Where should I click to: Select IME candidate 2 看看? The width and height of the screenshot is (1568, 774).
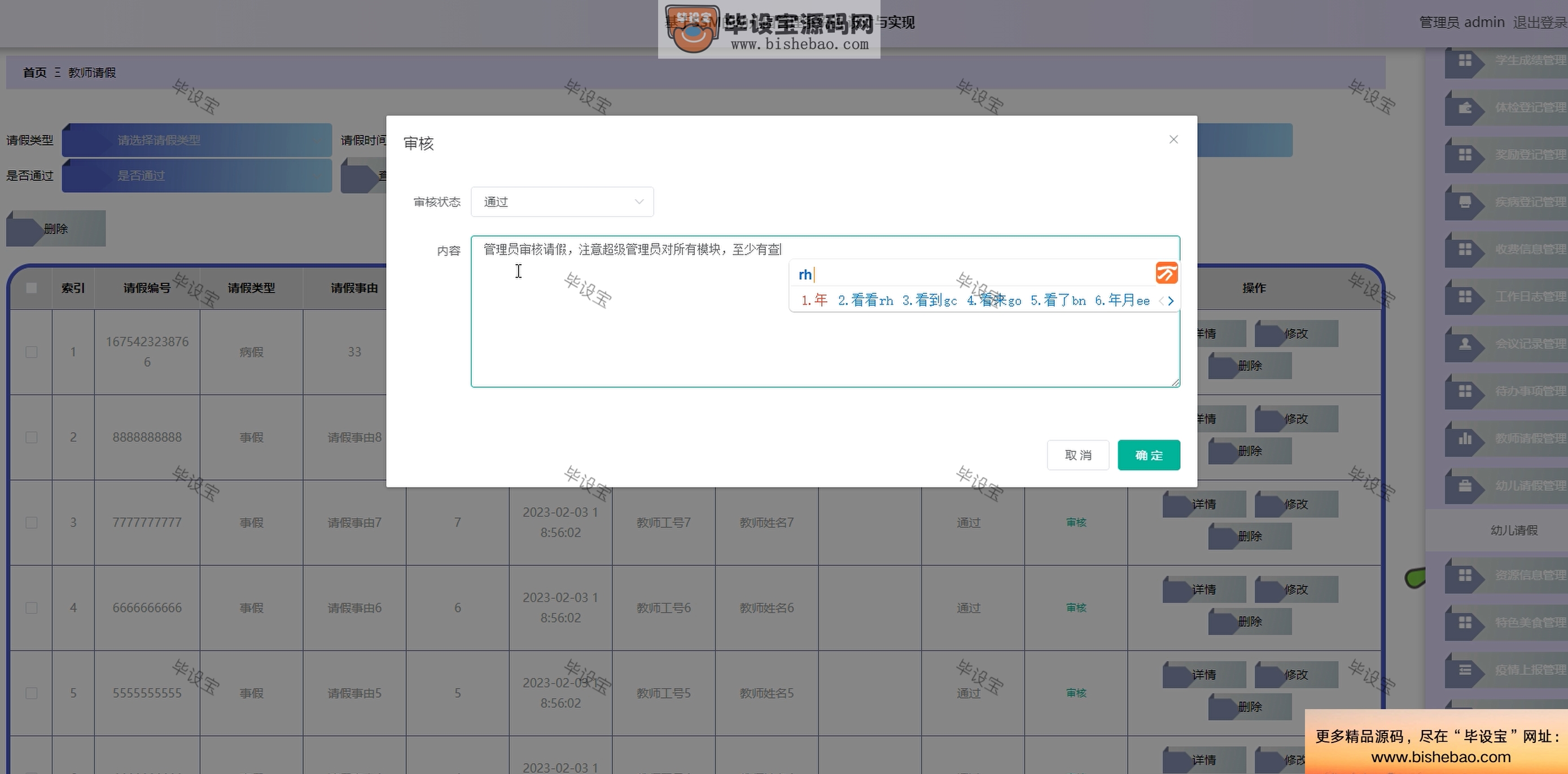[866, 300]
